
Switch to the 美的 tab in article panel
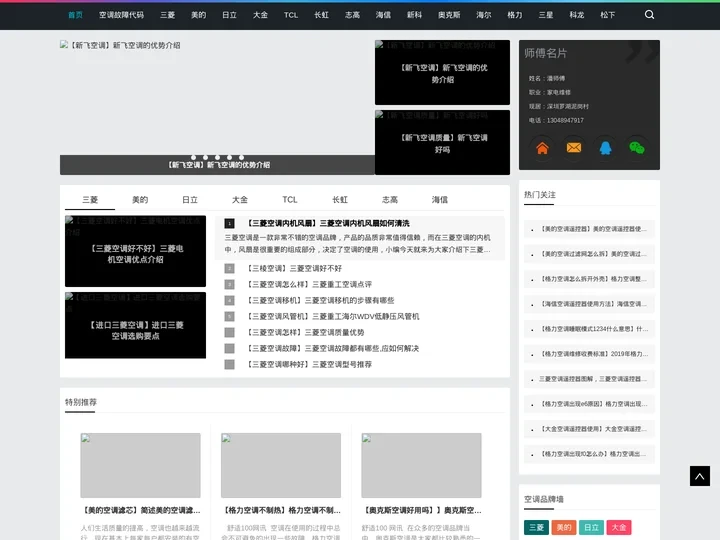(140, 200)
